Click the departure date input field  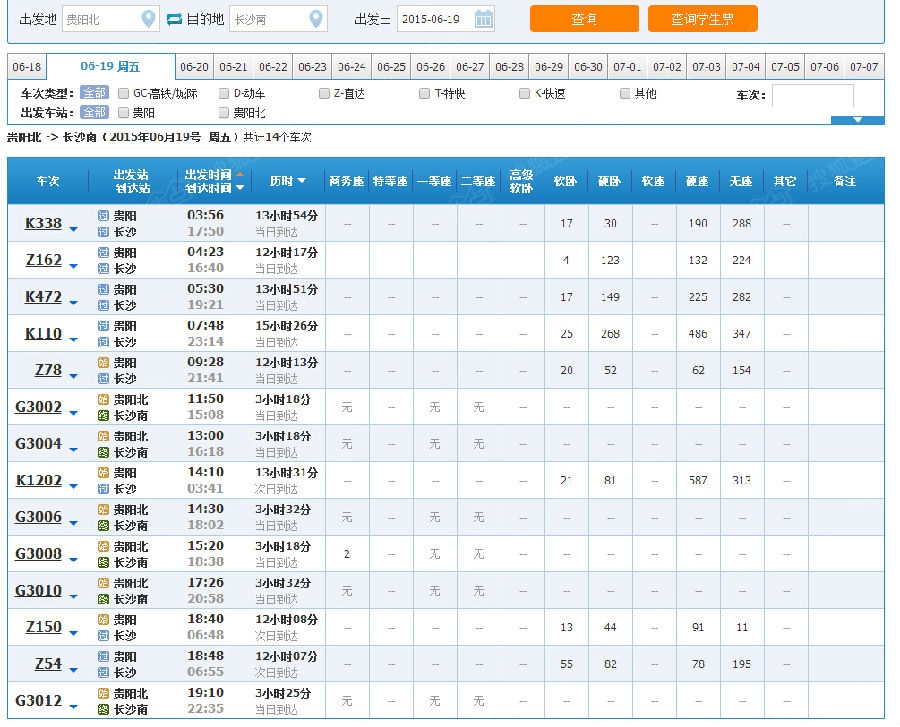pyautogui.click(x=445, y=19)
